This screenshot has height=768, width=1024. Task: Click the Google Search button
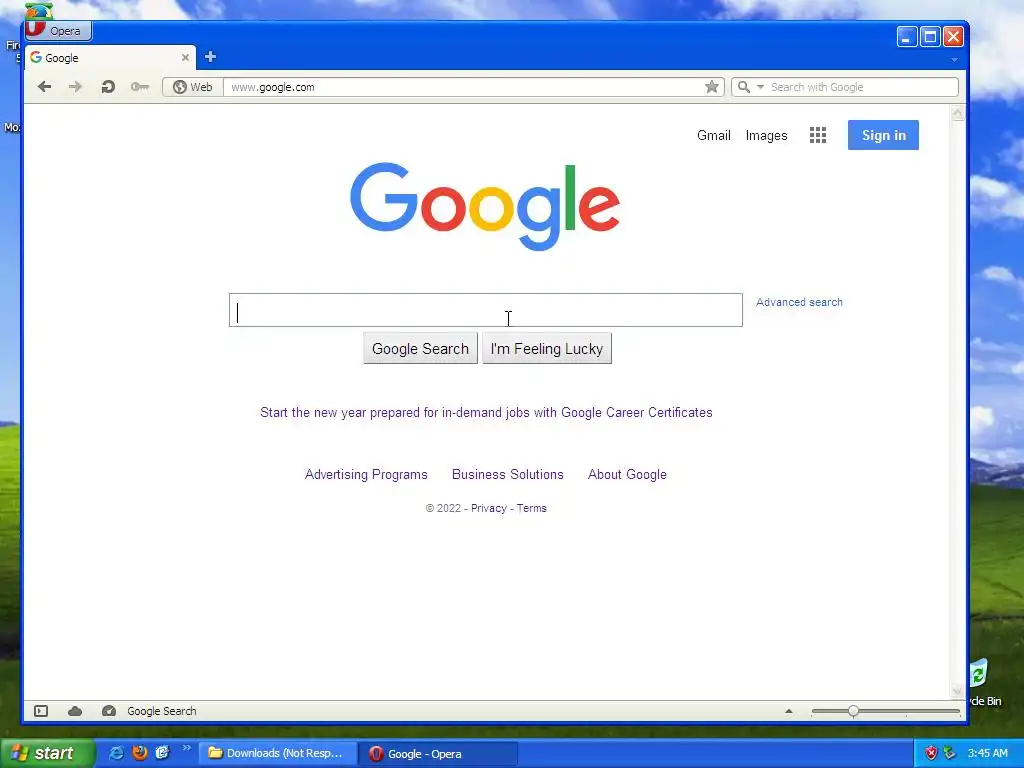tap(420, 349)
